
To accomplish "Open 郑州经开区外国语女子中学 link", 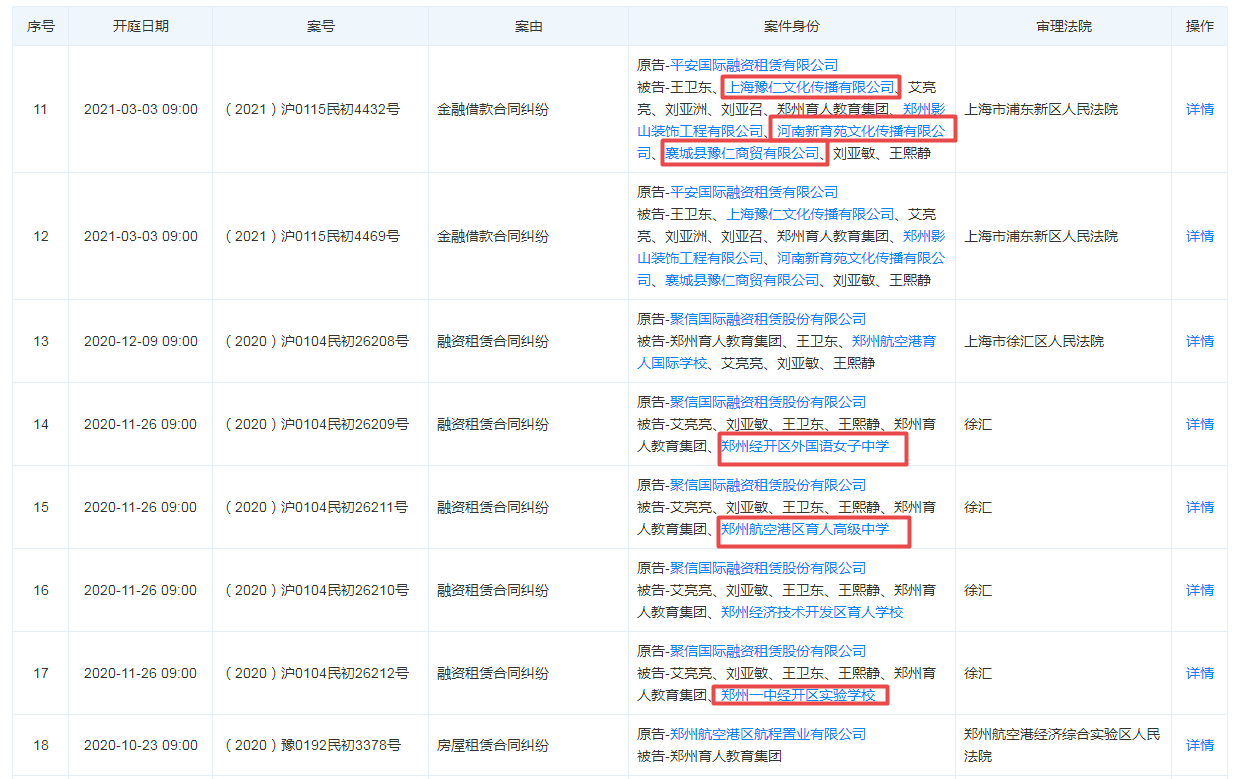I will pyautogui.click(x=805, y=446).
